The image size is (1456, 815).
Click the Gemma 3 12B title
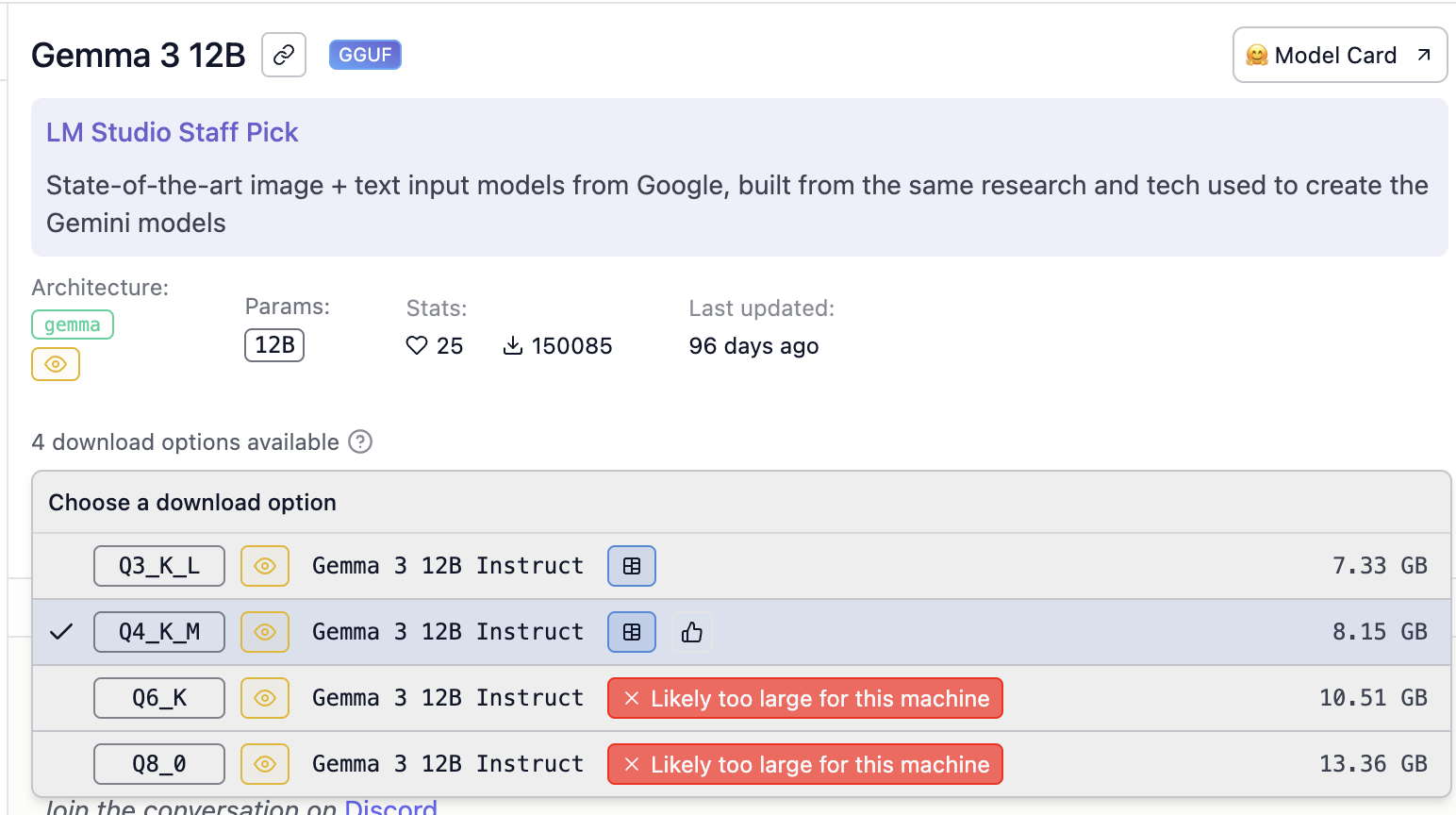click(x=139, y=56)
